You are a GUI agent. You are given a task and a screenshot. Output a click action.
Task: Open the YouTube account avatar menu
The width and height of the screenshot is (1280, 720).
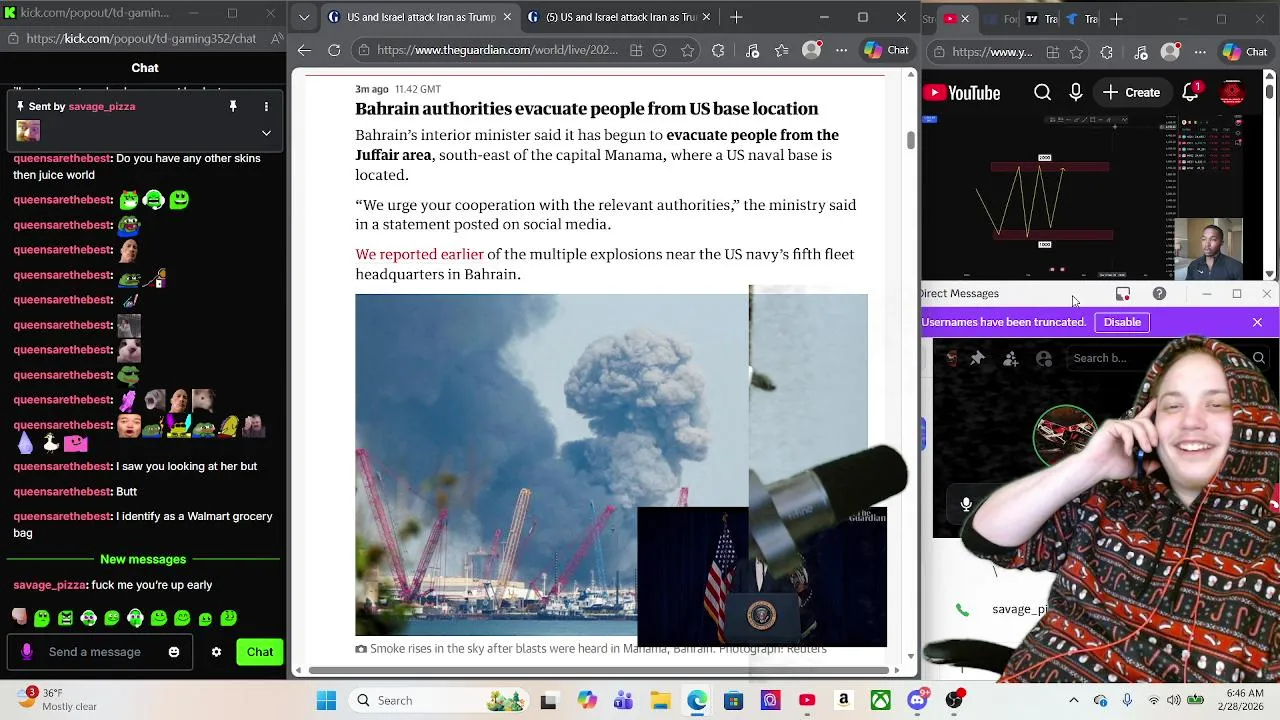pos(1232,93)
